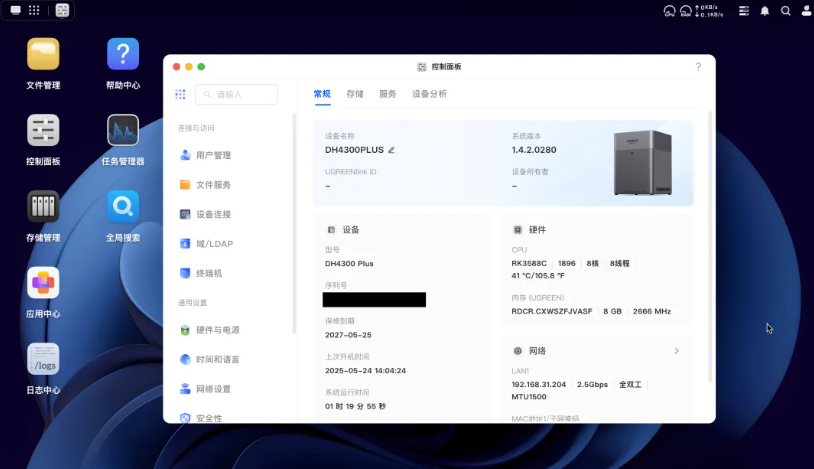This screenshot has width=814, height=469.
Task: Click the network speed readout in top bar
Action: [709, 11]
